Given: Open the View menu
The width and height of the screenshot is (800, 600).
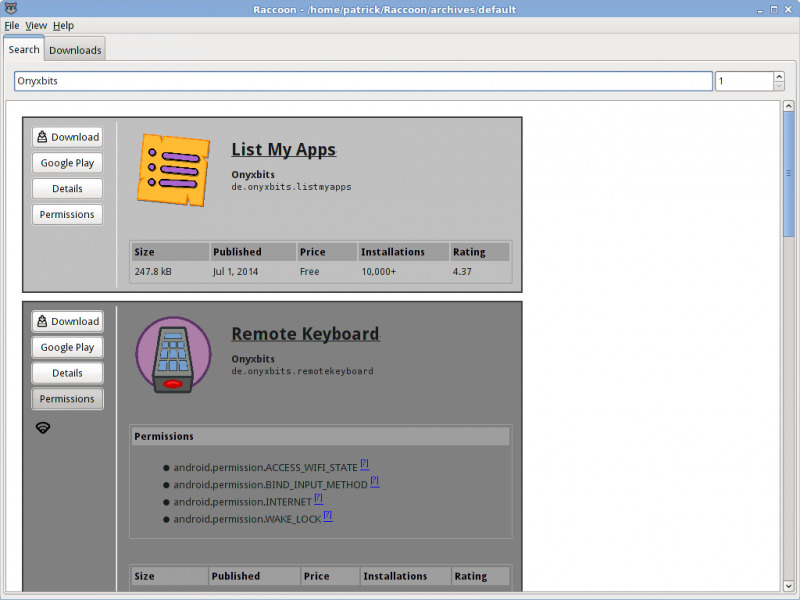Looking at the screenshot, I should click(x=36, y=25).
